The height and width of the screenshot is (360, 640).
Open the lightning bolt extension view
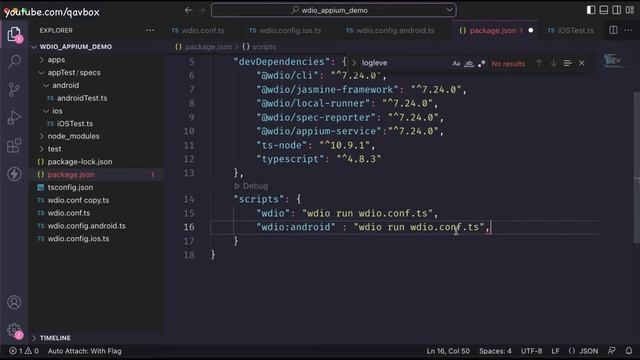pyautogui.click(x=14, y=174)
